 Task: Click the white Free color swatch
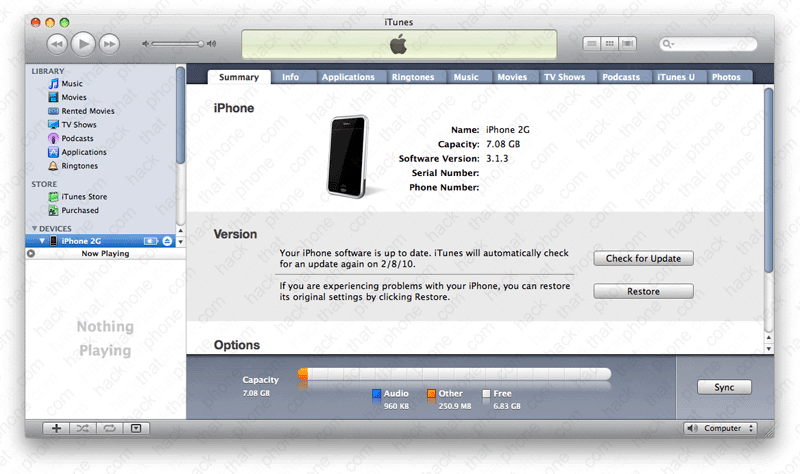click(486, 393)
